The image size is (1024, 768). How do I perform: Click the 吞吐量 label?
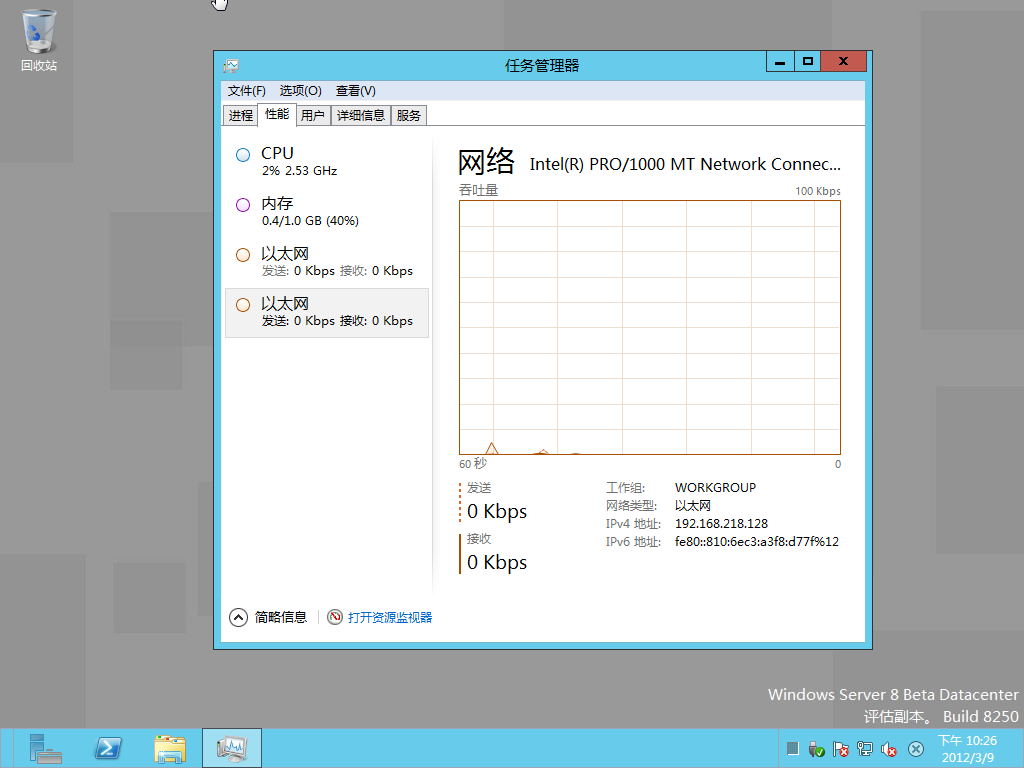click(478, 190)
